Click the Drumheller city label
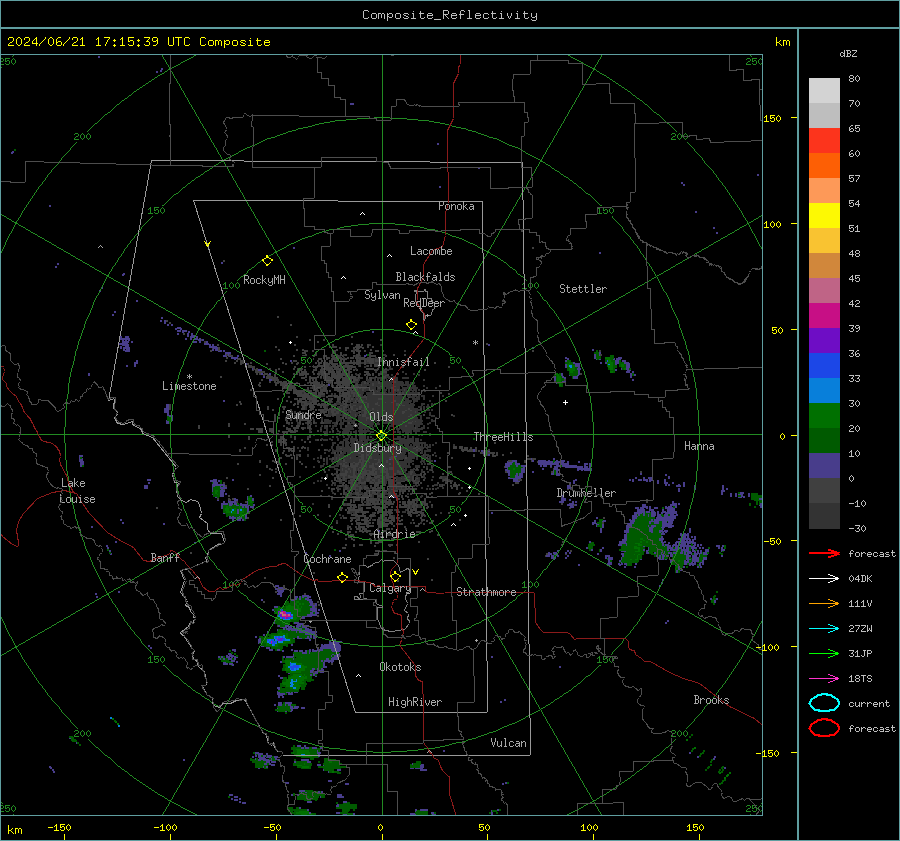Screen dimensions: 900x841 pyautogui.click(x=586, y=493)
